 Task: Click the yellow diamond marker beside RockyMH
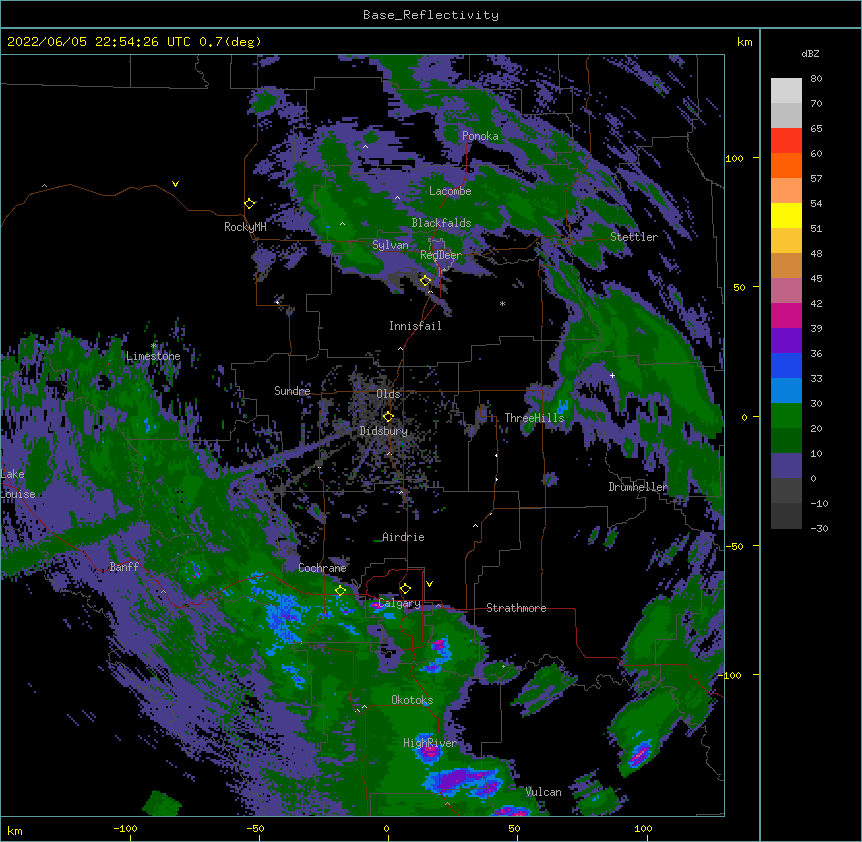click(x=250, y=204)
